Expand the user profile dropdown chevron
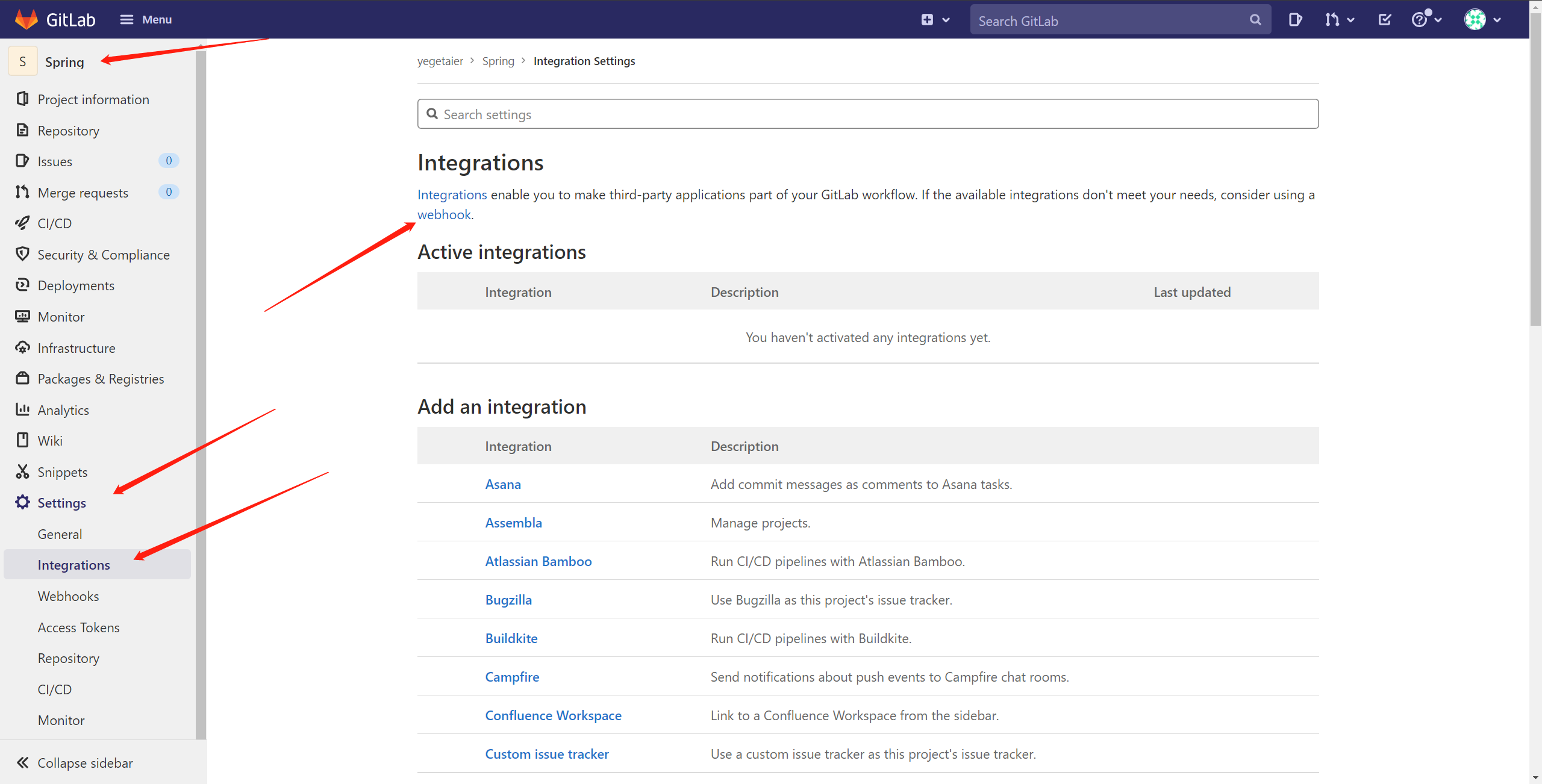This screenshot has width=1542, height=784. click(x=1497, y=20)
